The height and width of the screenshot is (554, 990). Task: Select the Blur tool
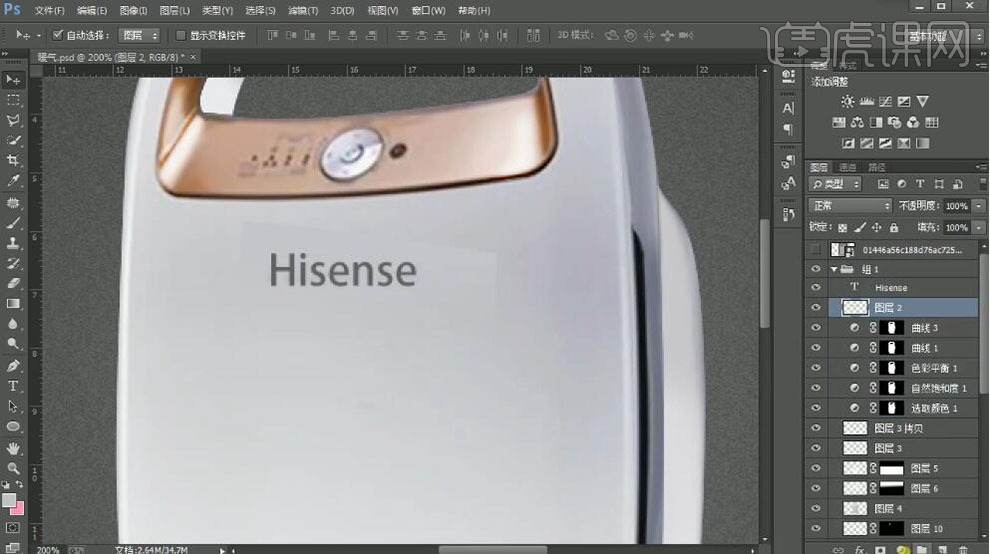pos(13,324)
